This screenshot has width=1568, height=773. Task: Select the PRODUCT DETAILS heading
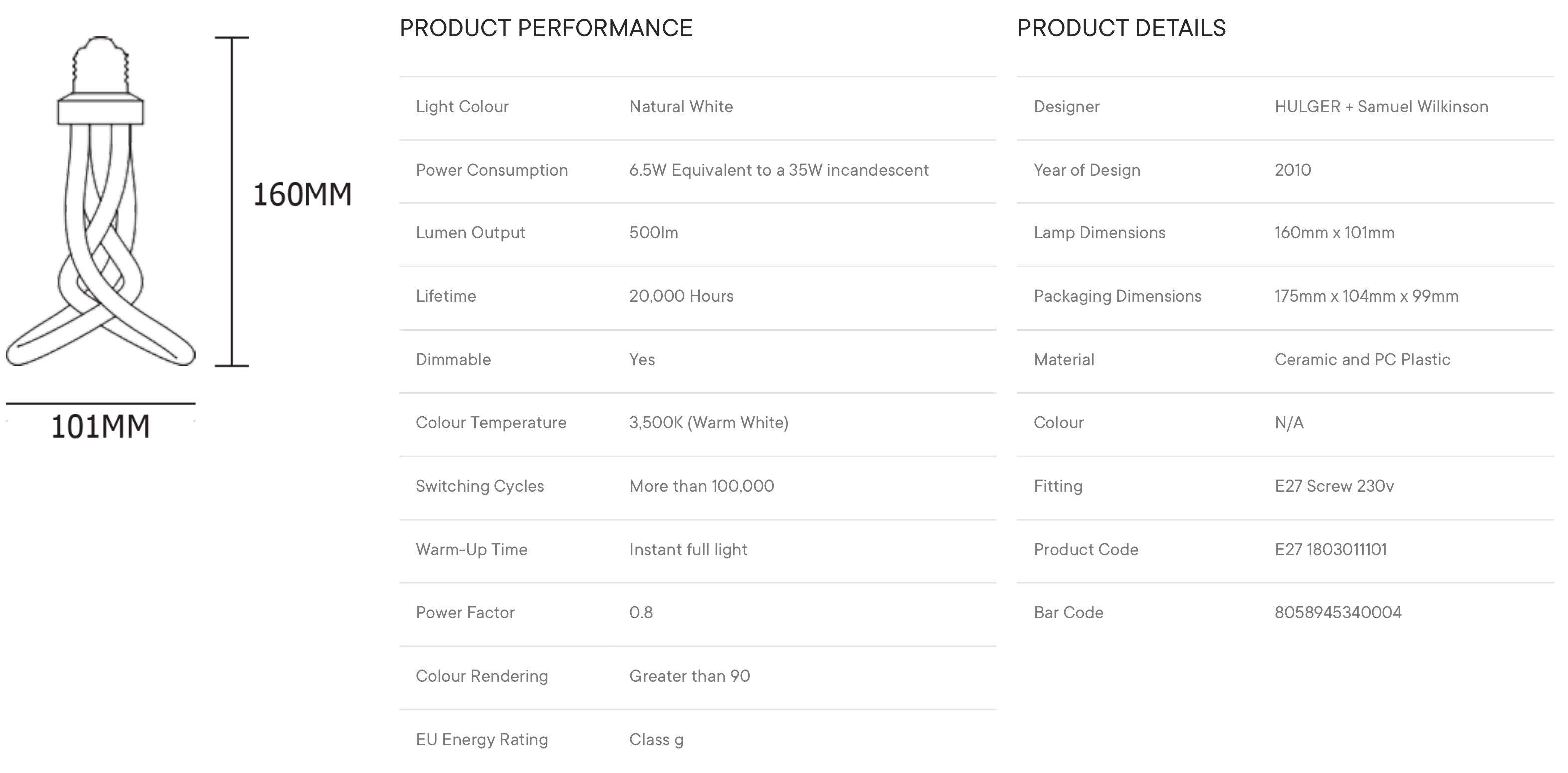tap(1121, 28)
